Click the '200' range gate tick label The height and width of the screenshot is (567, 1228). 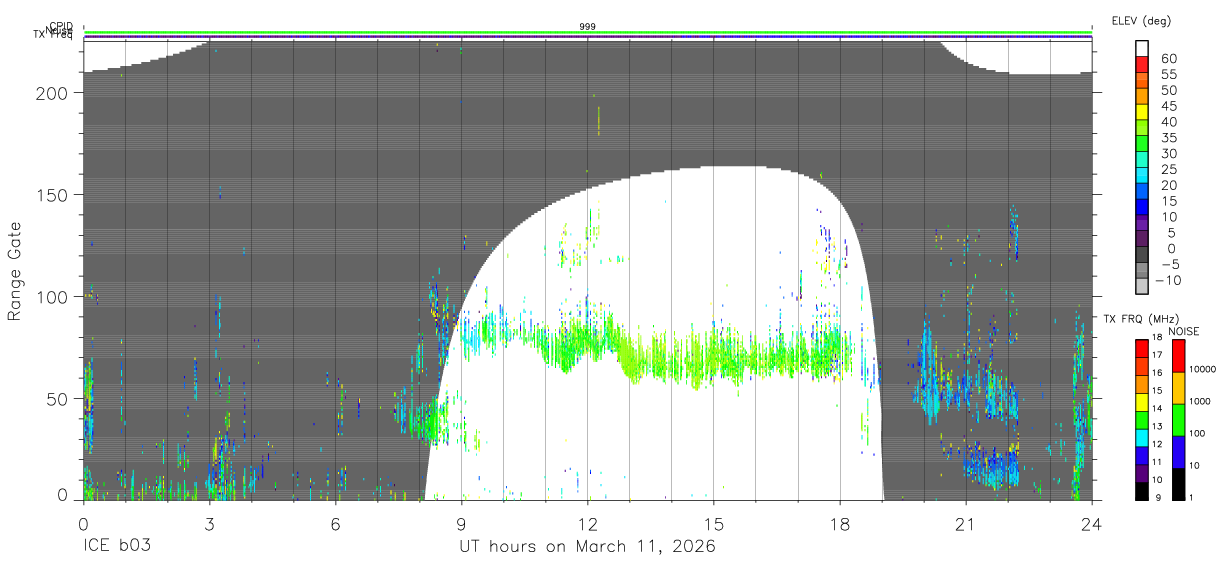[53, 92]
